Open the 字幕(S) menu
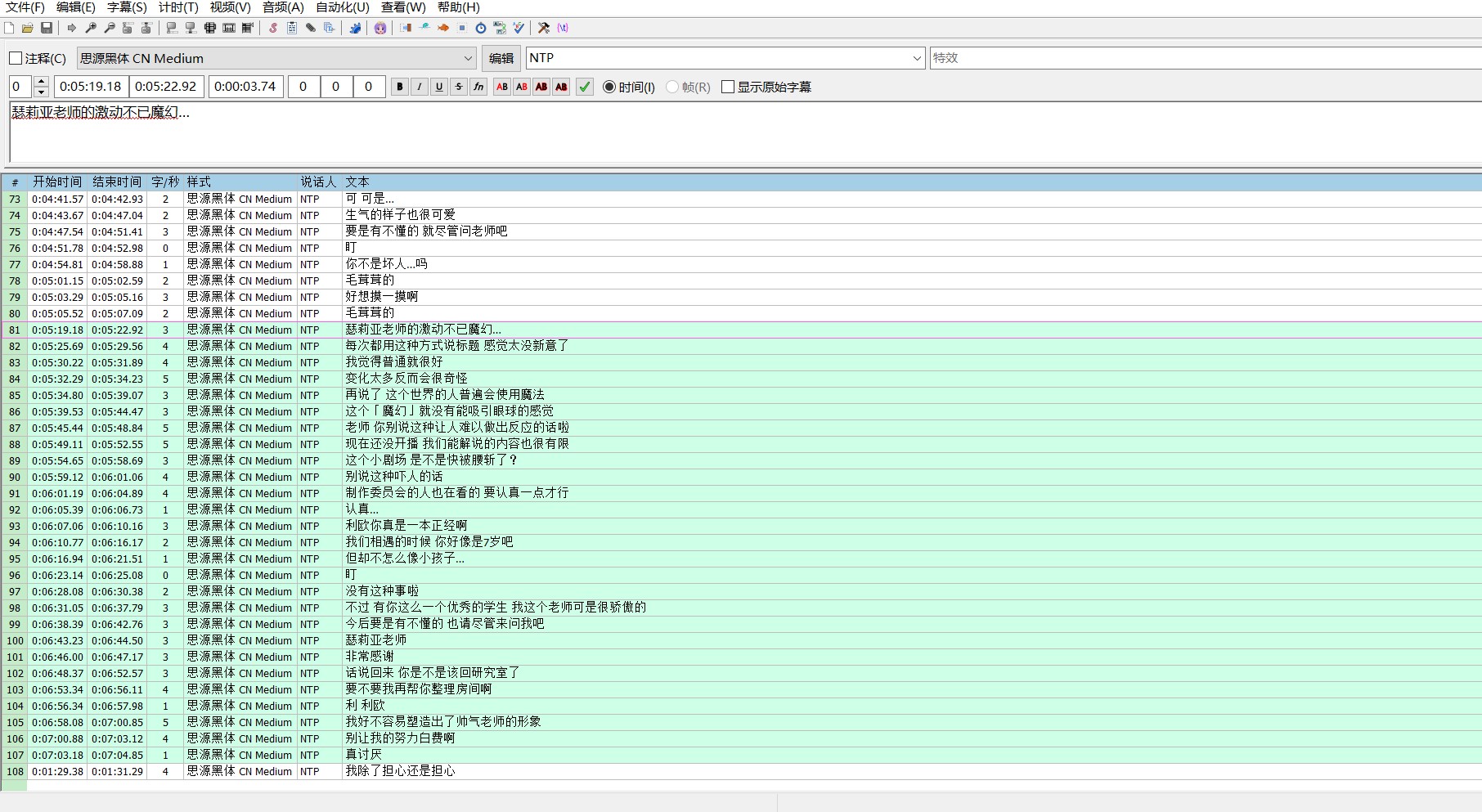 click(127, 7)
